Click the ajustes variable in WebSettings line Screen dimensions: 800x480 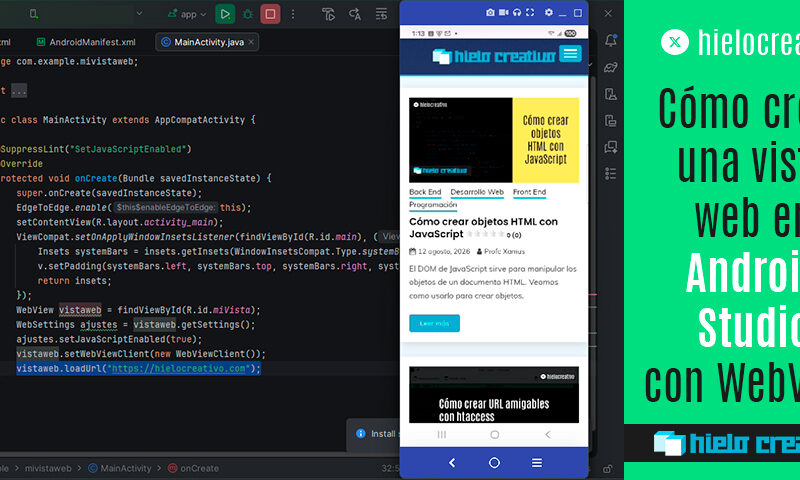(x=98, y=325)
